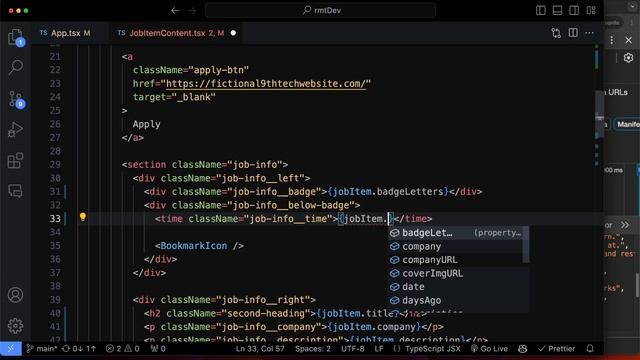Click line number 29 in the gutter

55,164
